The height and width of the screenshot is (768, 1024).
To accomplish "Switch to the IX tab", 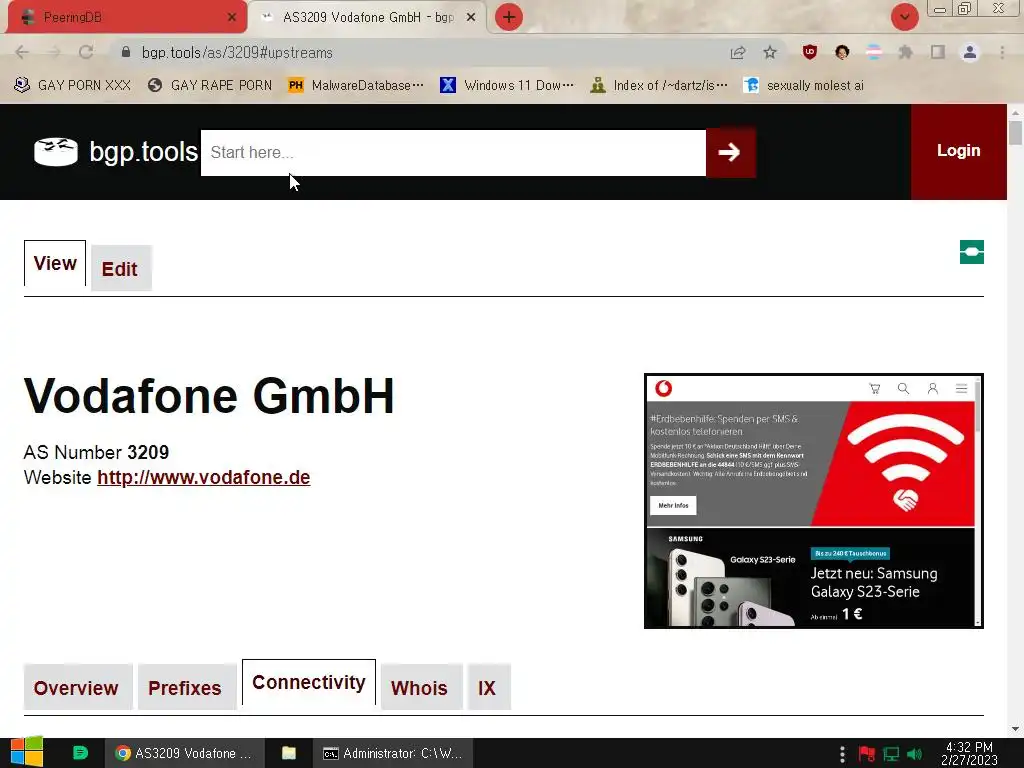I will [x=488, y=687].
